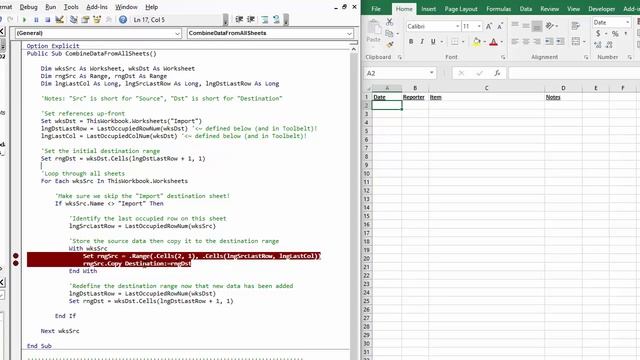Apply Accounting format with the dollar icon
This screenshot has width=640, height=360.
tap(598, 34)
